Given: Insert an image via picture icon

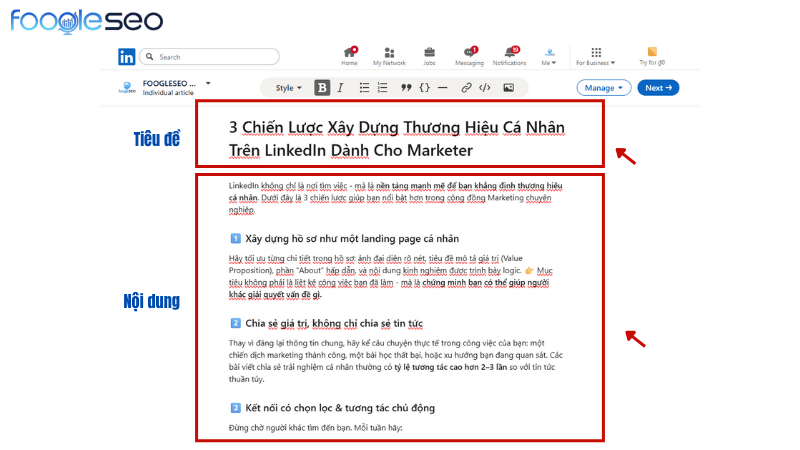Looking at the screenshot, I should (x=509, y=88).
